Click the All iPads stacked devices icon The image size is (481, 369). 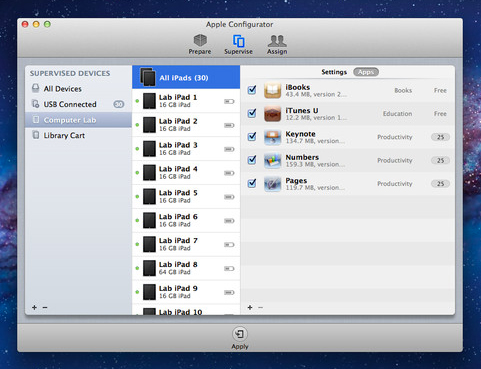(148, 77)
